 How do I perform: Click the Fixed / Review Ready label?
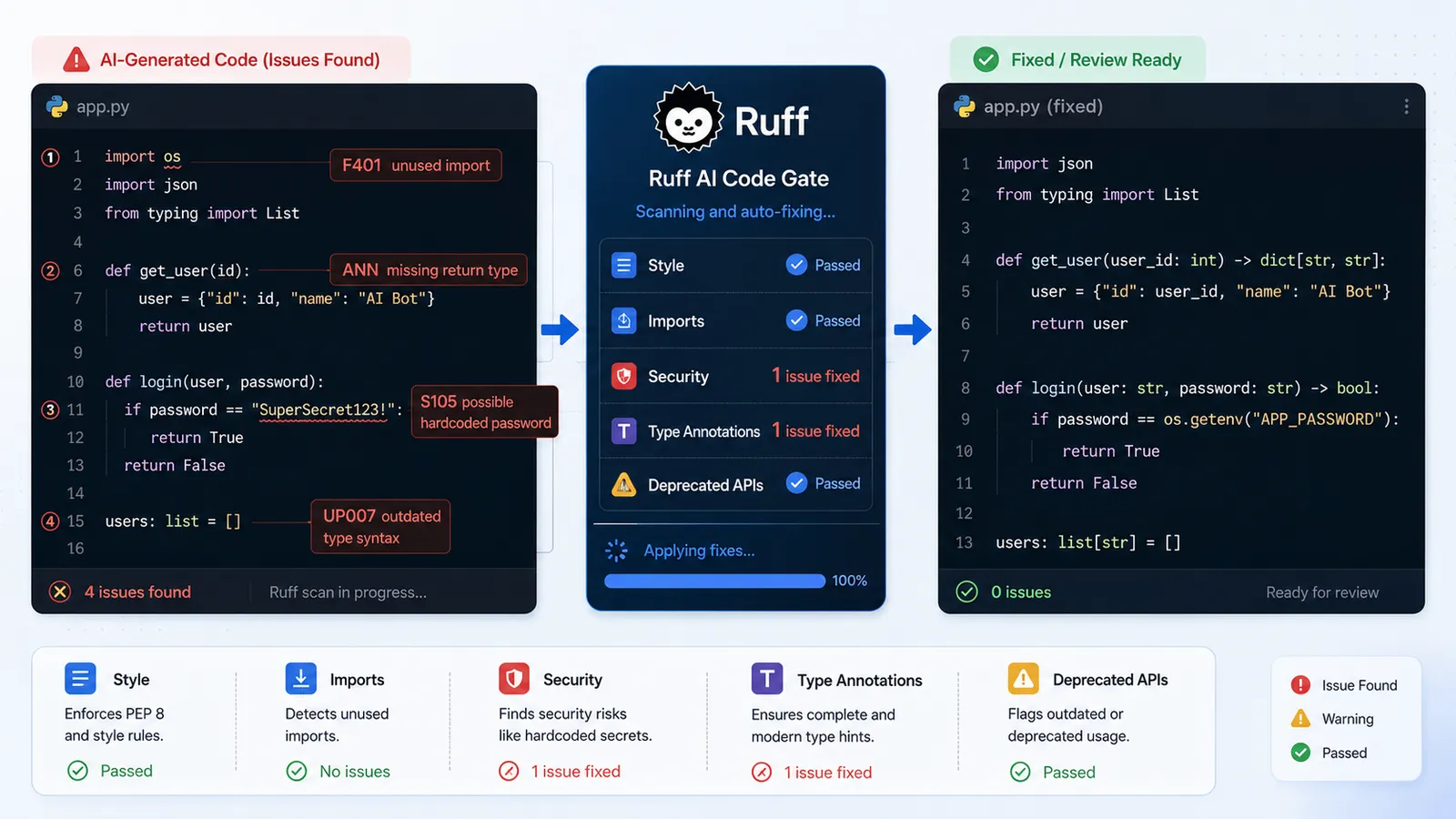(x=1096, y=60)
